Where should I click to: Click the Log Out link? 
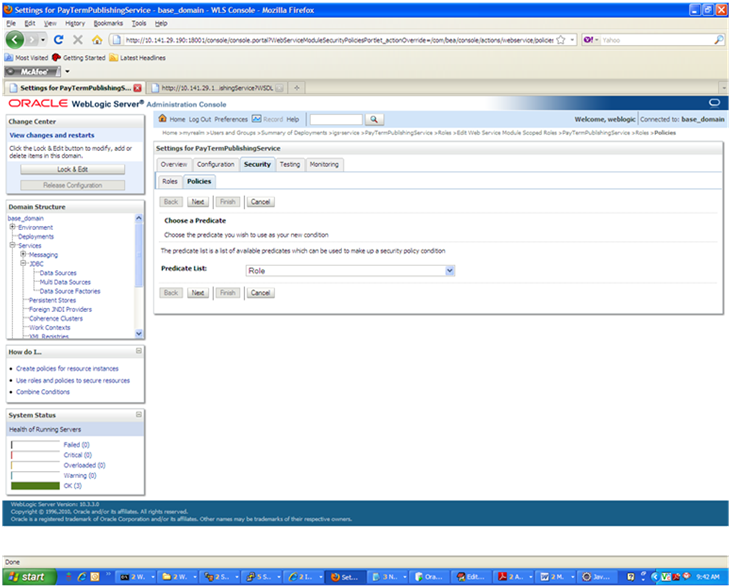point(200,119)
